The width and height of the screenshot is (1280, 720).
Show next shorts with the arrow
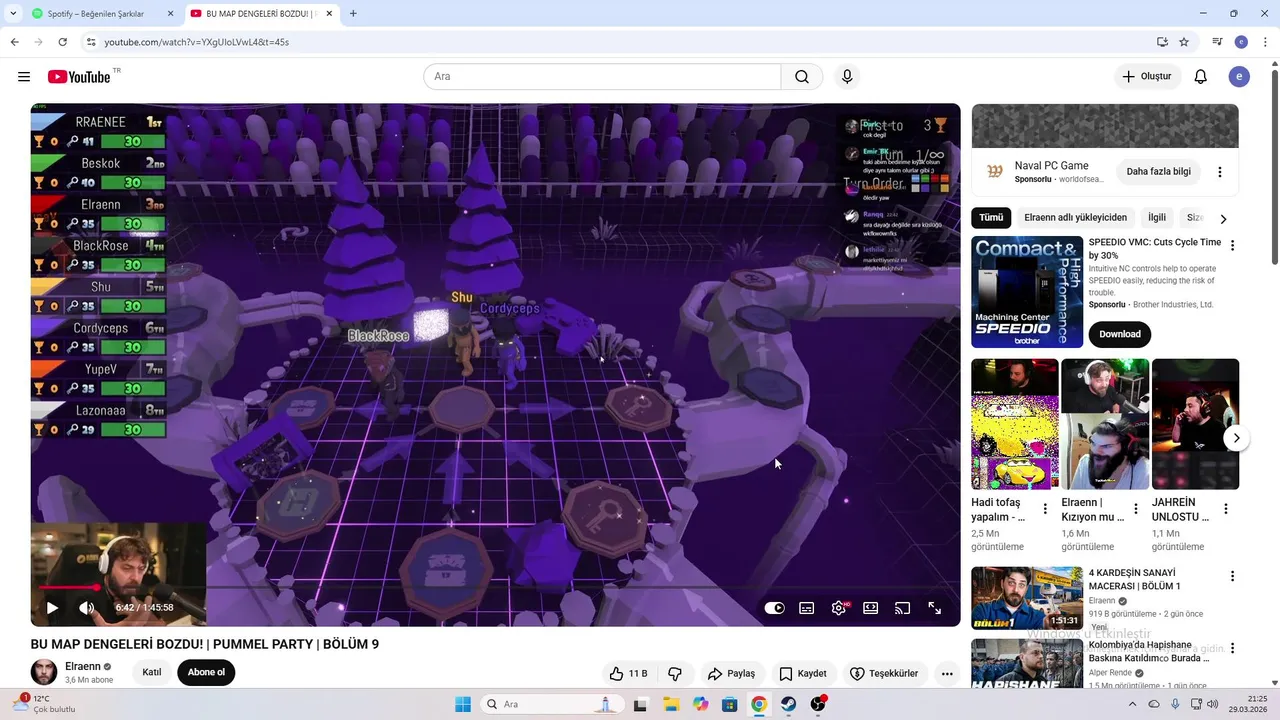coord(1237,438)
